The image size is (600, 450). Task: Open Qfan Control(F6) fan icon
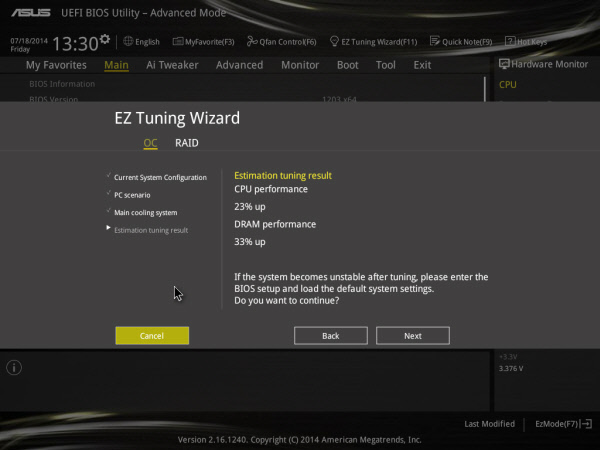click(x=252, y=41)
